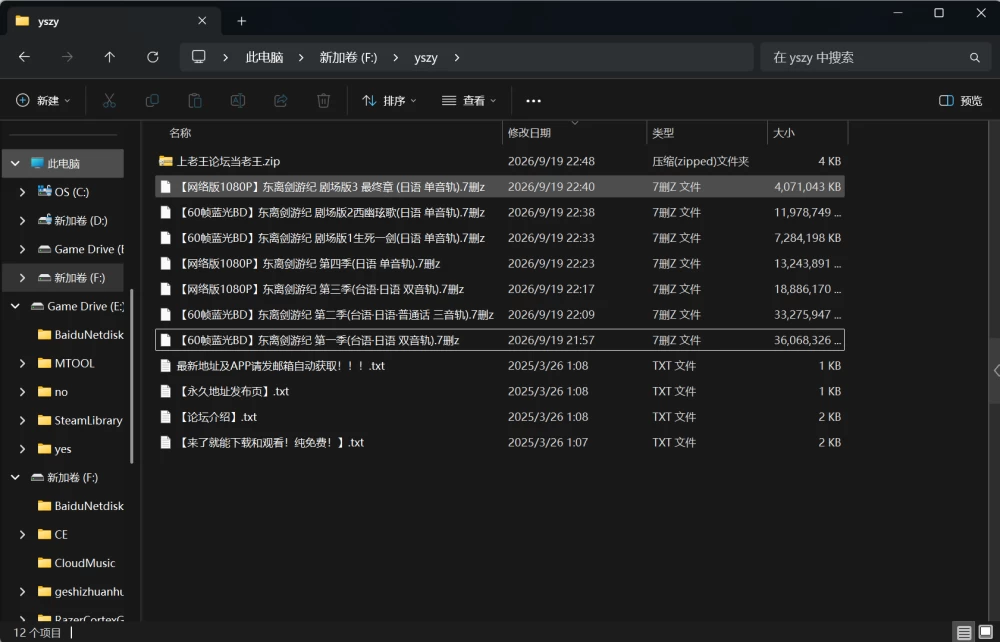
Task: Expand 新加卷 (D:) in the sidebar
Action: click(22, 221)
